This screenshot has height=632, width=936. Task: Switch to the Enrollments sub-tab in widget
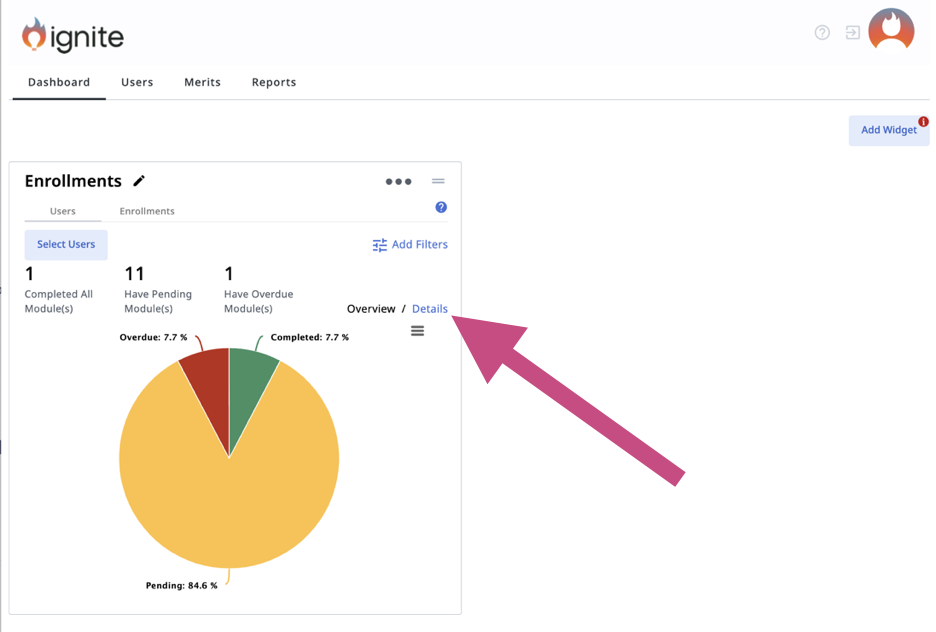(x=147, y=211)
